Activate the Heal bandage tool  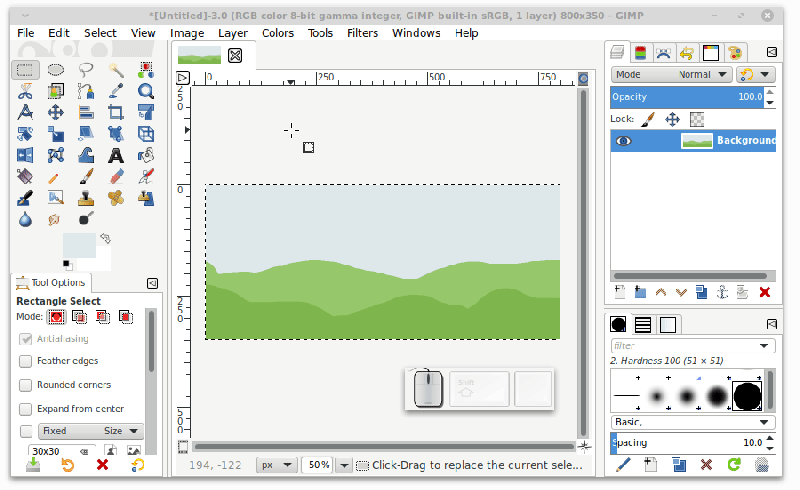(116, 198)
